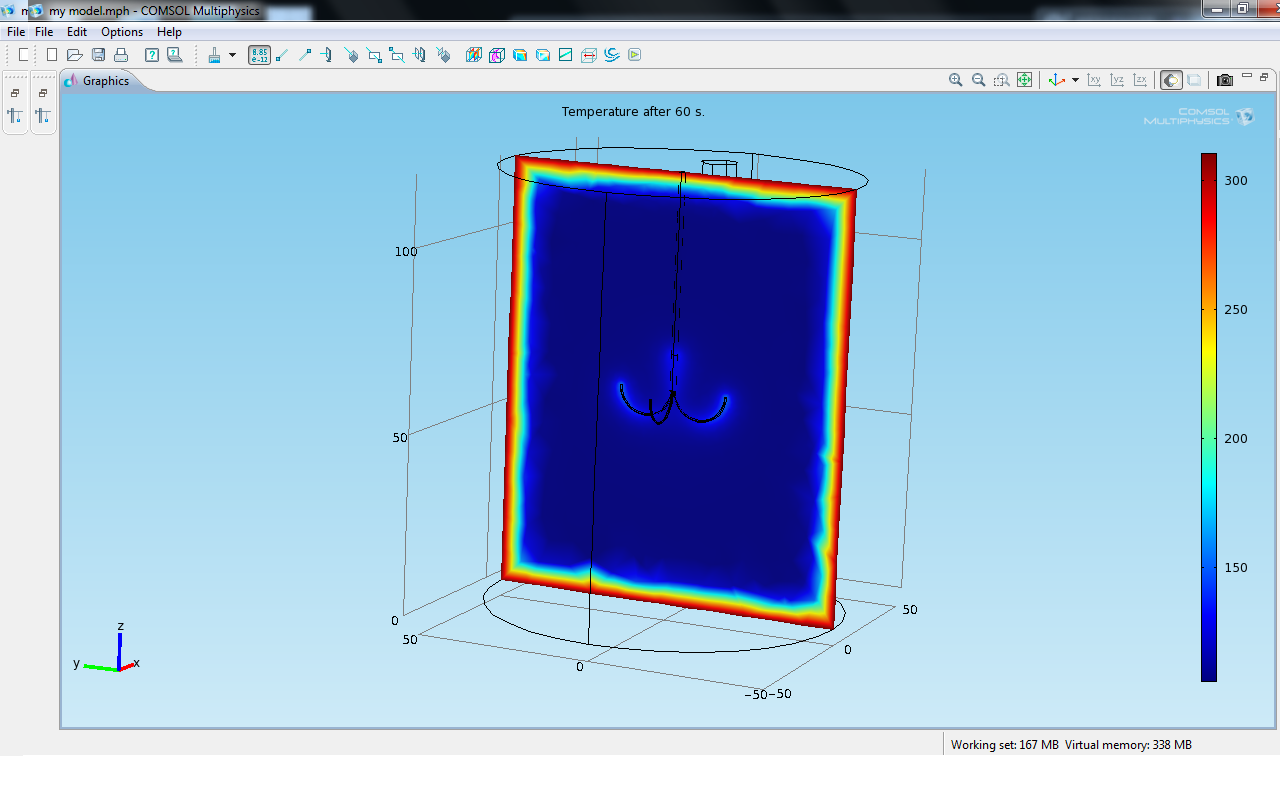Expand the brush tool dropdown arrow
Viewport: 1280px width, 800px height.
[x=232, y=55]
